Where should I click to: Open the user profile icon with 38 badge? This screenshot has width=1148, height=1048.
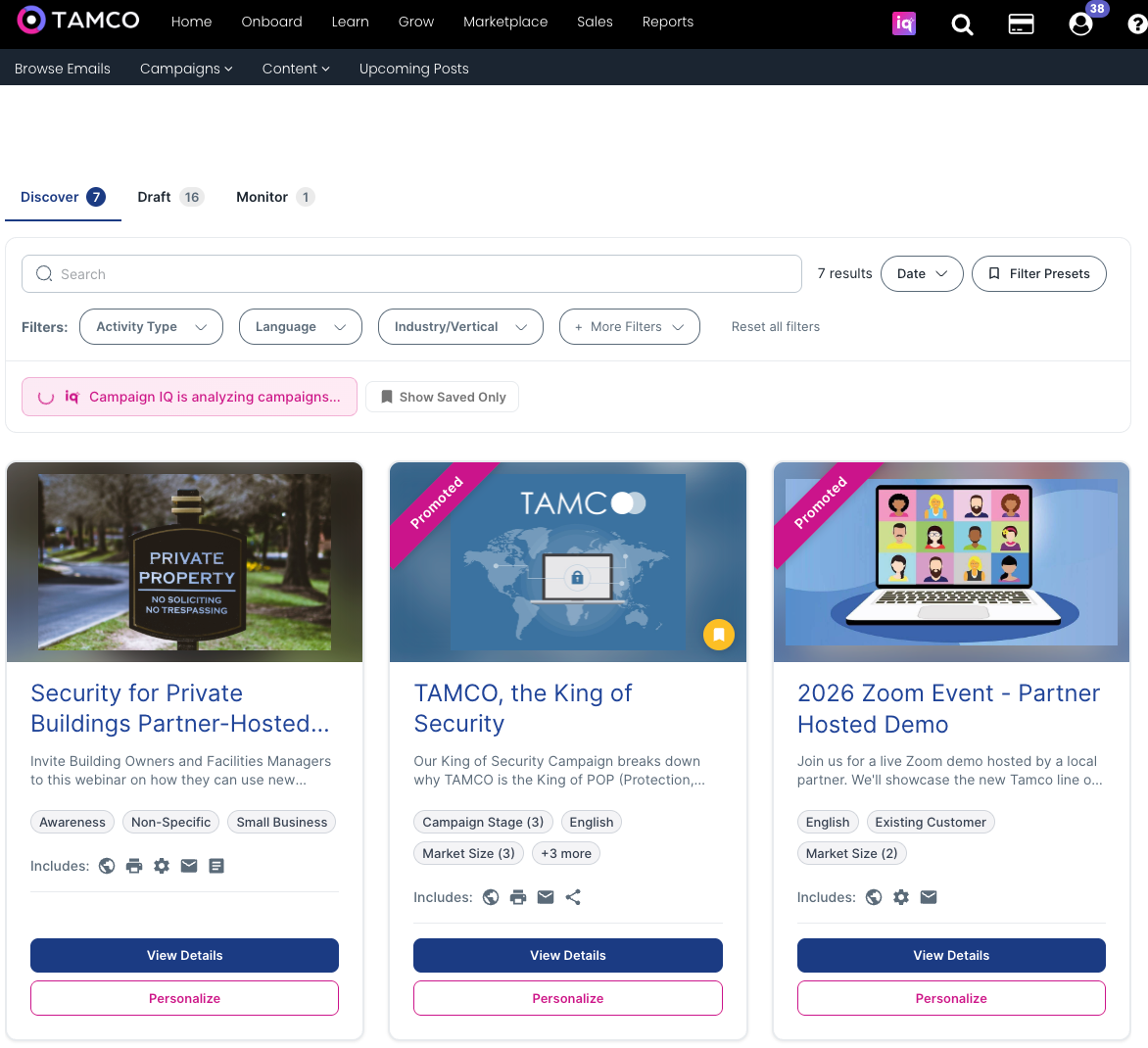click(x=1081, y=24)
